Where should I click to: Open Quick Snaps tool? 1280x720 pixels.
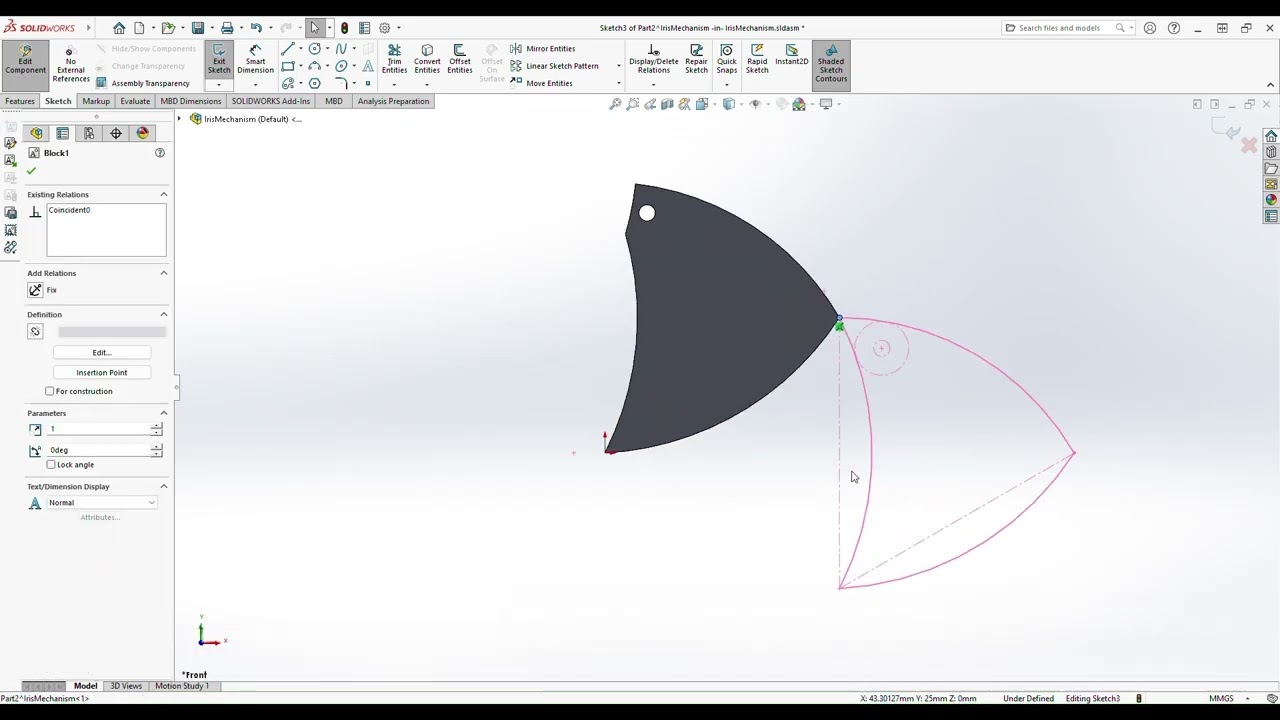tap(727, 60)
